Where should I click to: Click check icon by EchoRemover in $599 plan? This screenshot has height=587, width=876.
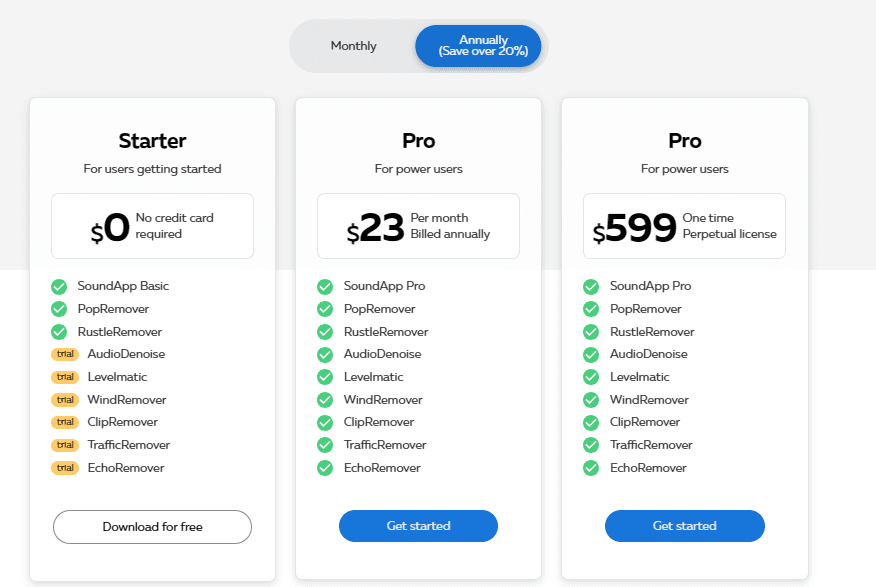tap(591, 468)
